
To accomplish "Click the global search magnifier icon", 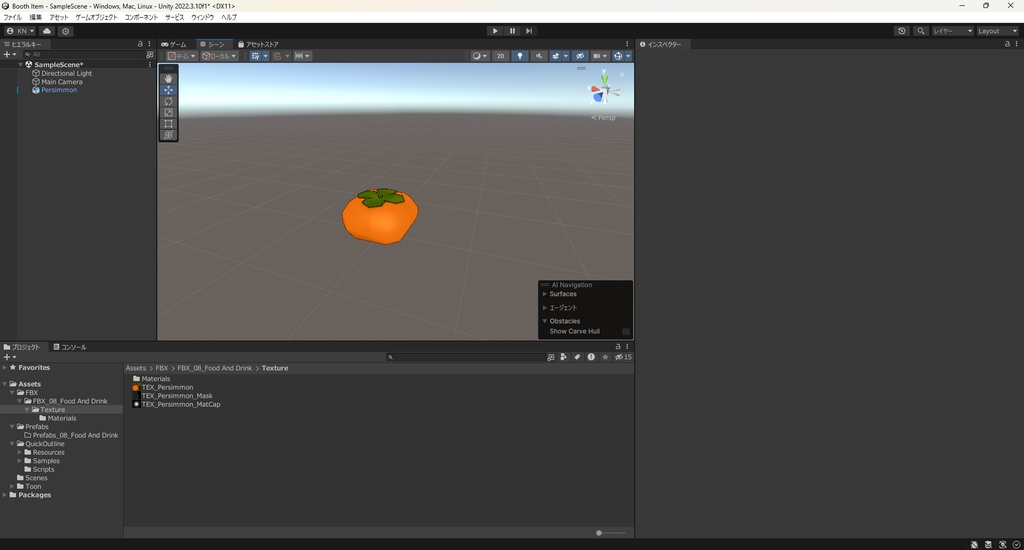I will pos(921,31).
